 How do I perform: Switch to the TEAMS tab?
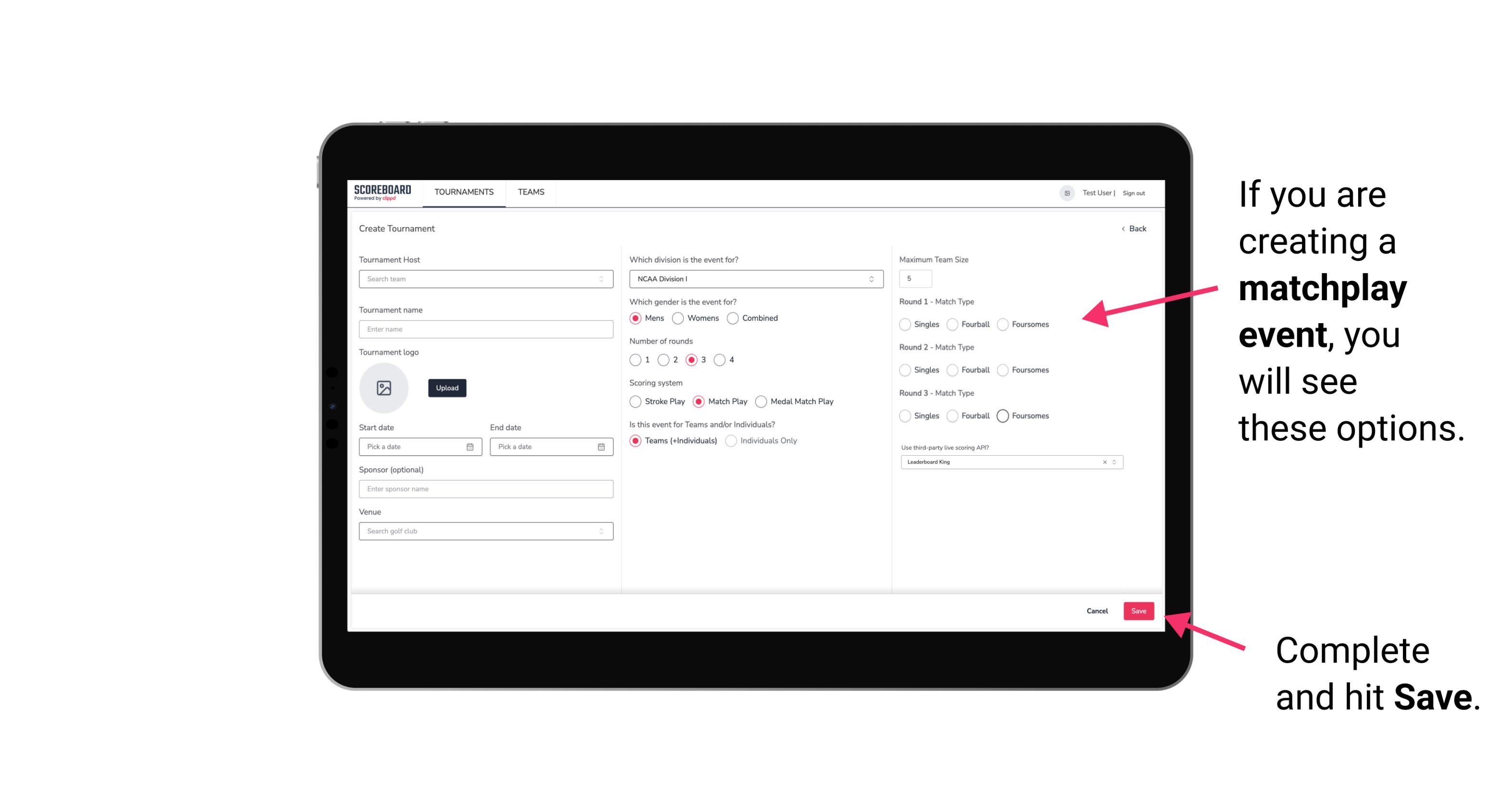(530, 192)
